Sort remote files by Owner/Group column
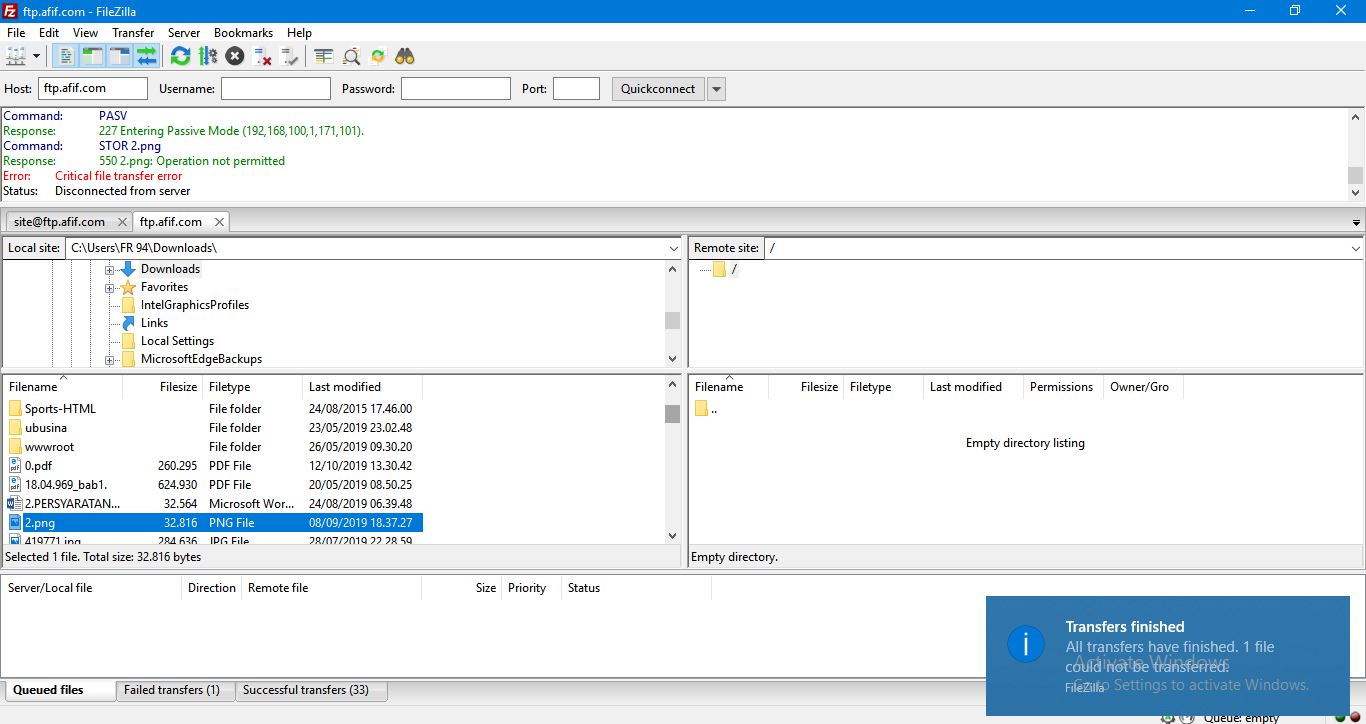Image resolution: width=1366 pixels, height=724 pixels. 1143,387
